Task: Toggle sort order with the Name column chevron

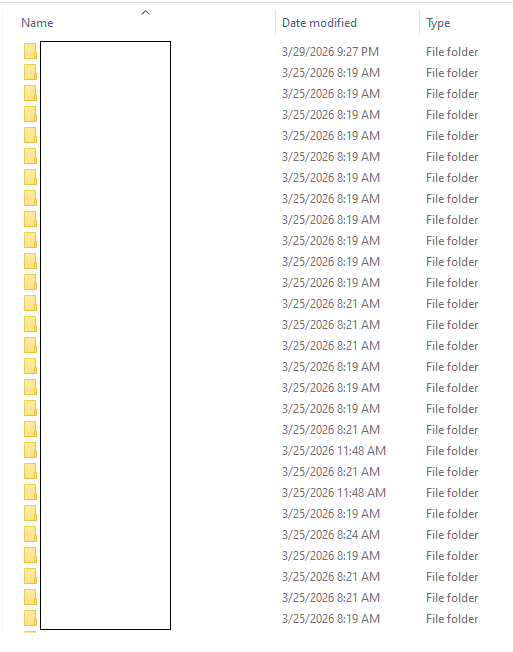Action: 146,13
